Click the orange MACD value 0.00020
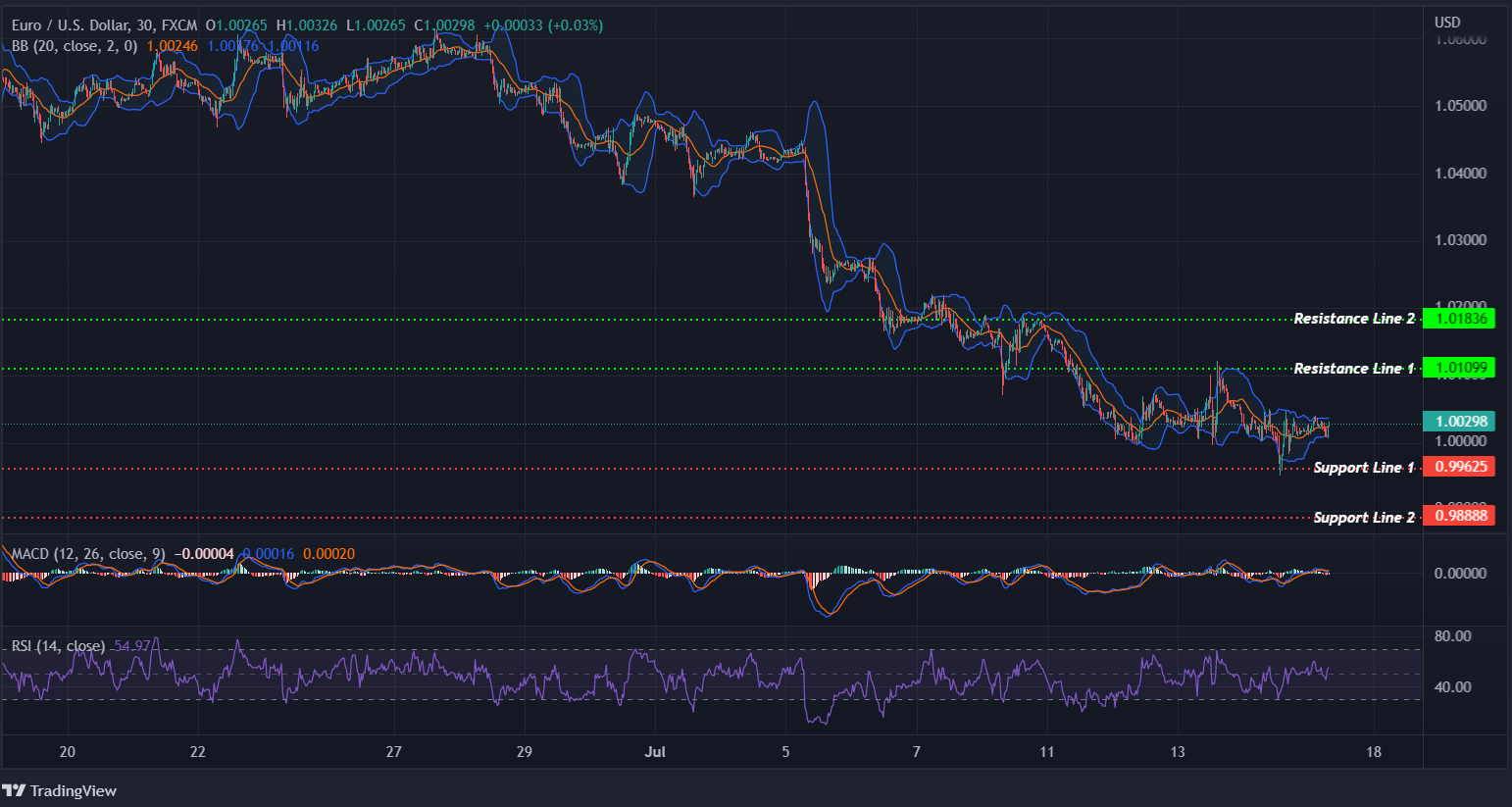 [328, 553]
